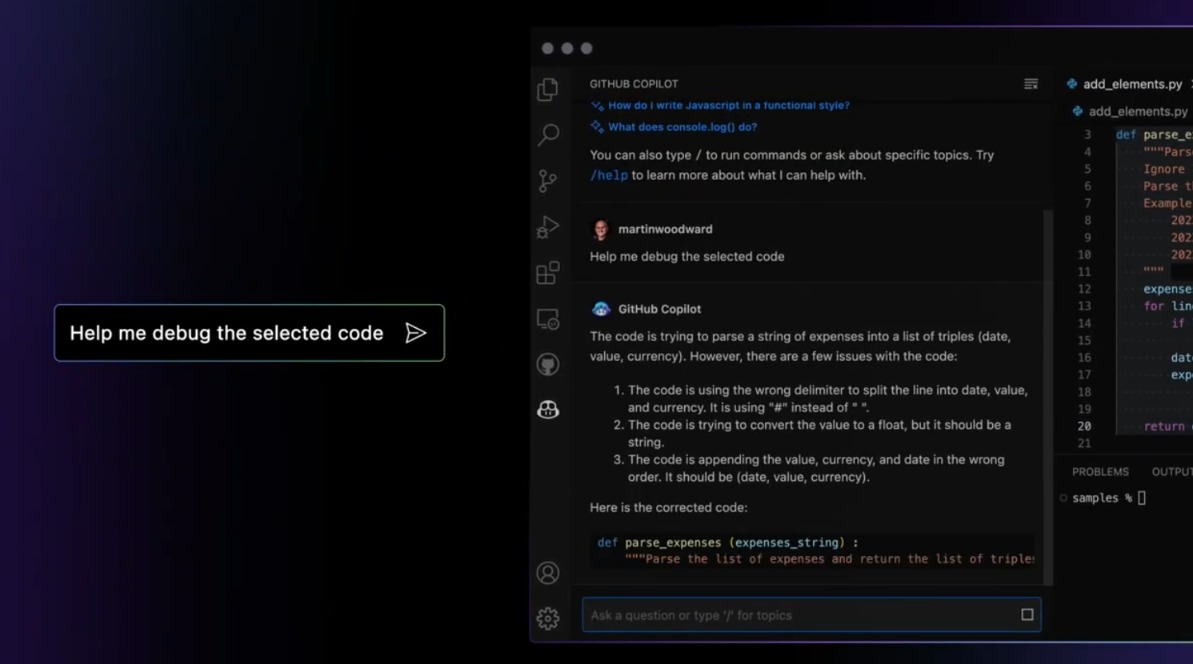This screenshot has height=664, width=1193.
Task: Open the Remote Explorer icon
Action: 548,319
